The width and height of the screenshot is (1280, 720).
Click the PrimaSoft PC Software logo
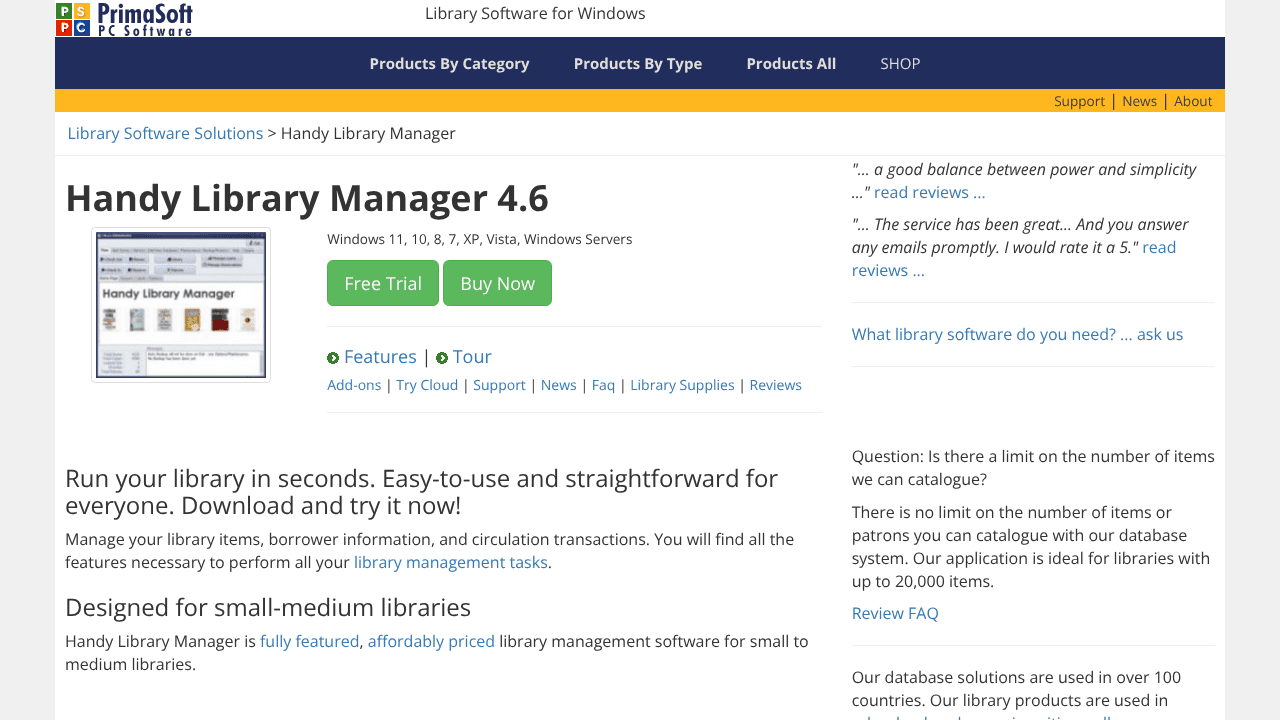click(124, 19)
